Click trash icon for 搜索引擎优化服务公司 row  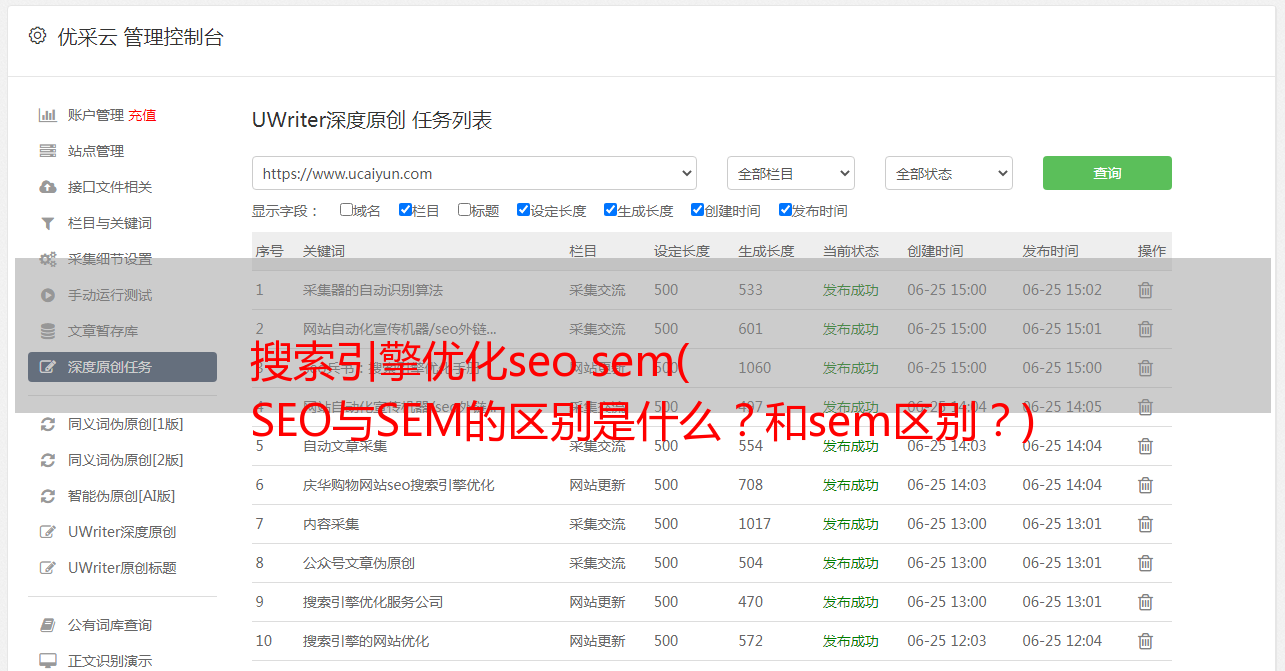1146,602
